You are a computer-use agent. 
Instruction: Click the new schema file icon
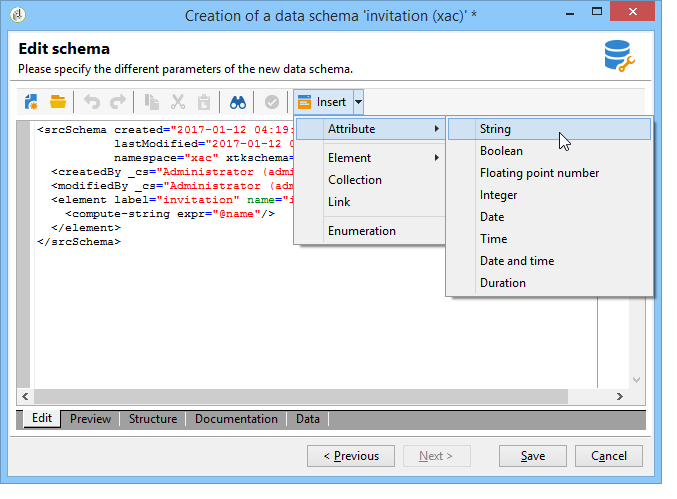point(31,102)
